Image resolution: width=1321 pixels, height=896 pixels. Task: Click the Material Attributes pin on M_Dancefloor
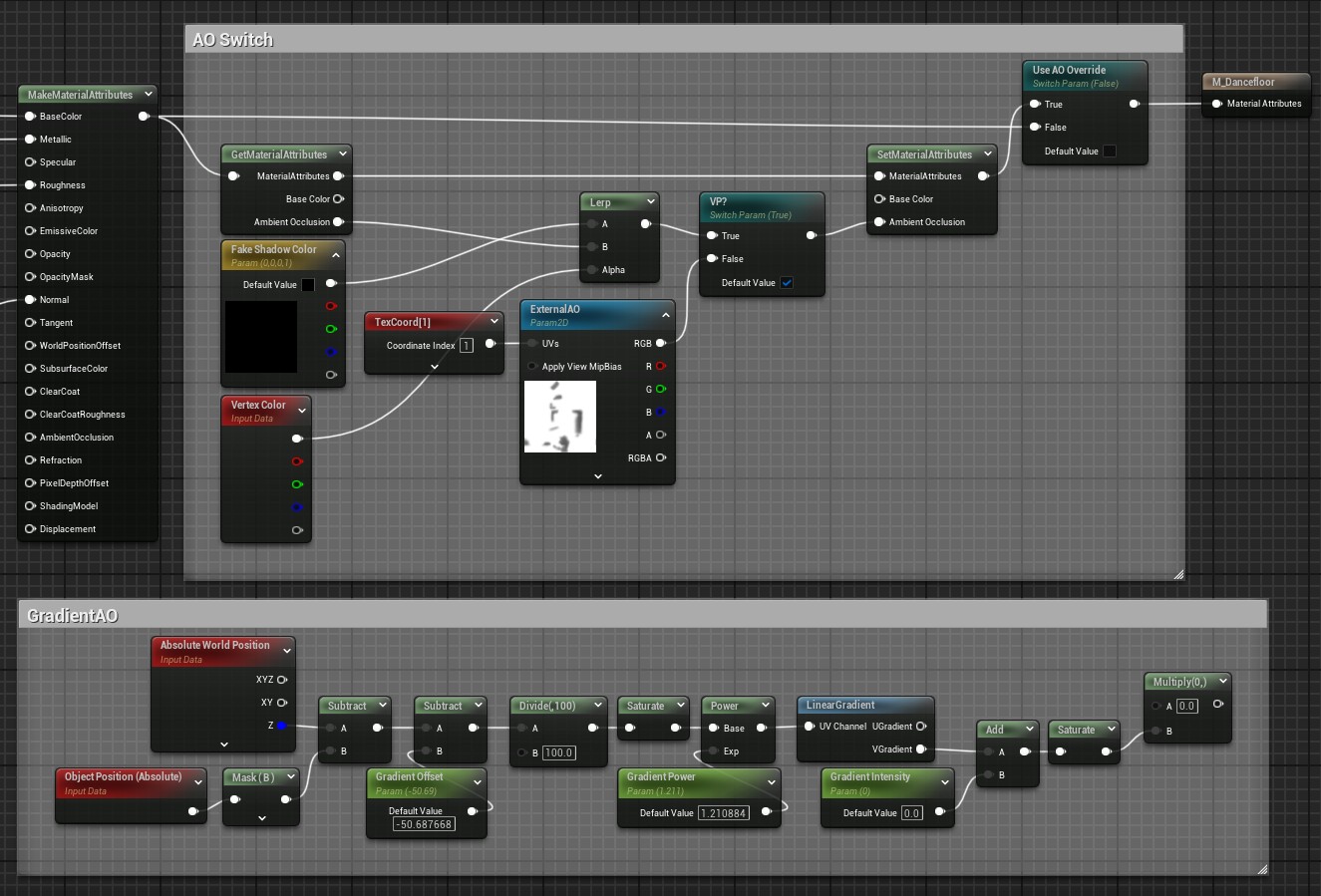tap(1216, 104)
